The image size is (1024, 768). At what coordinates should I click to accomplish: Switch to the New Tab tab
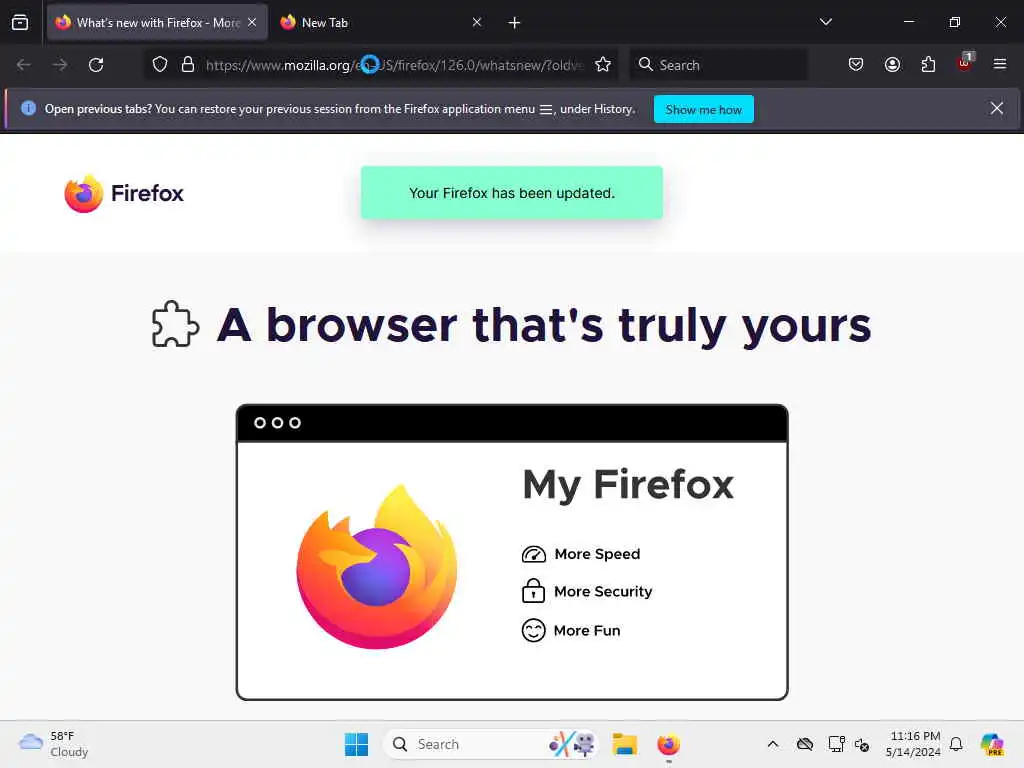(x=382, y=23)
